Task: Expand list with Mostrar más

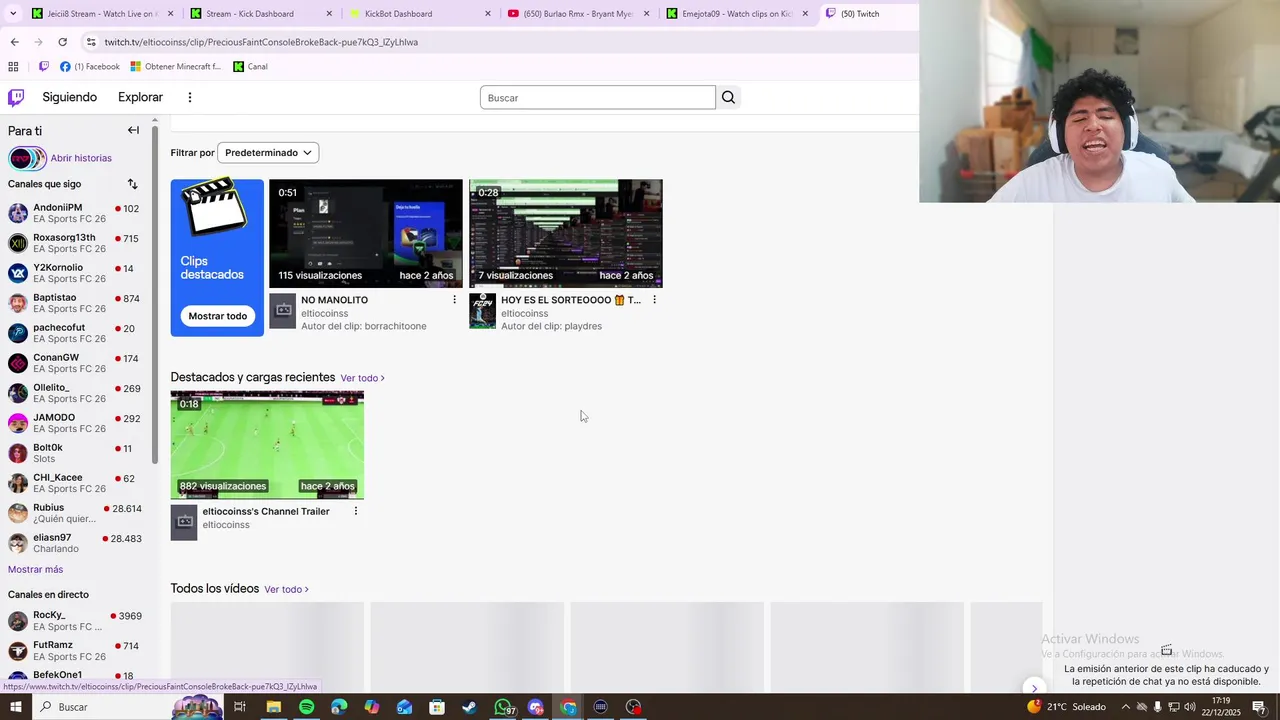Action: tap(35, 569)
